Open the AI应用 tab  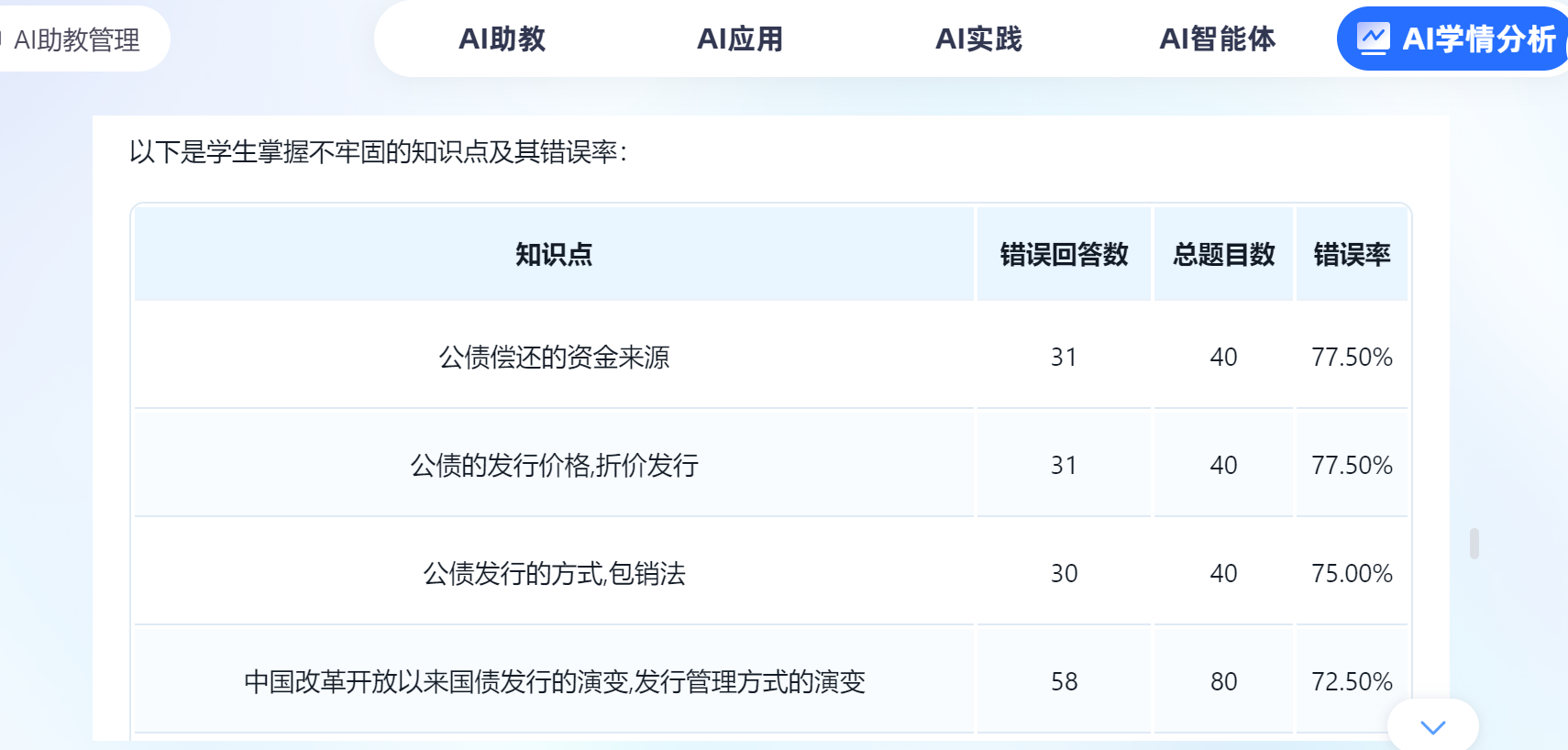pyautogui.click(x=740, y=39)
